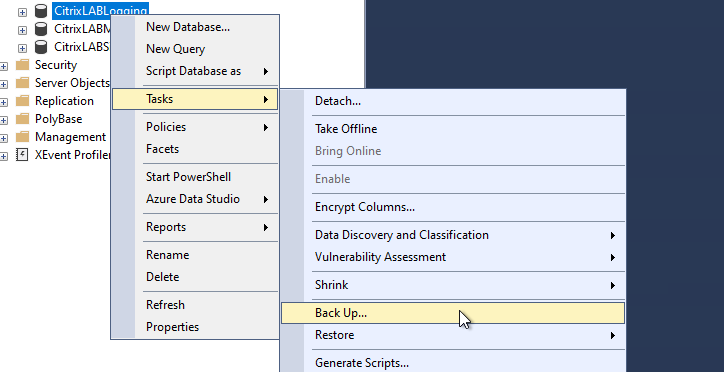Image resolution: width=724 pixels, height=372 pixels.
Task: Expand the PolyBase node
Action: point(4,120)
